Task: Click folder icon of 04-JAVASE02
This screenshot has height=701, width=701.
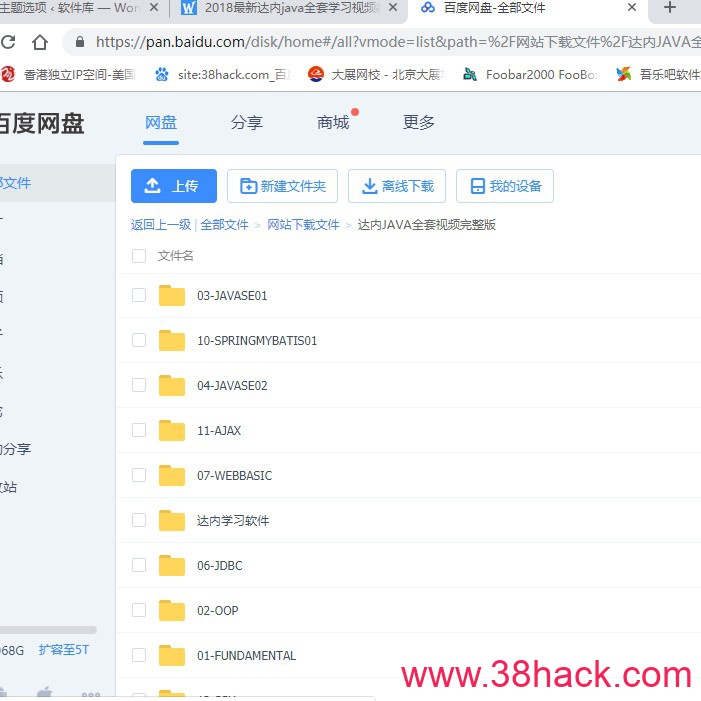Action: click(x=172, y=385)
